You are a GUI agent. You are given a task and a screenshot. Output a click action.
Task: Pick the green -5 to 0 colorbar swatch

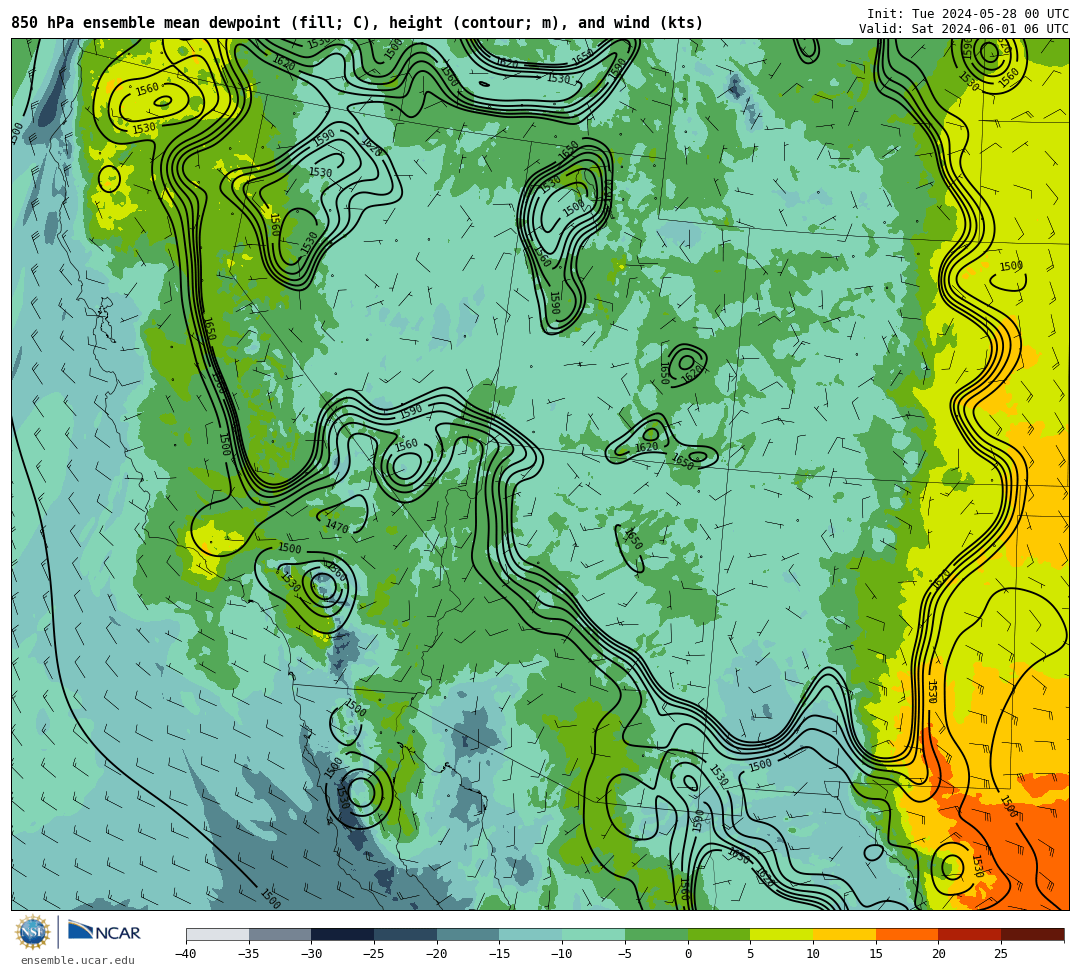pyautogui.click(x=656, y=934)
